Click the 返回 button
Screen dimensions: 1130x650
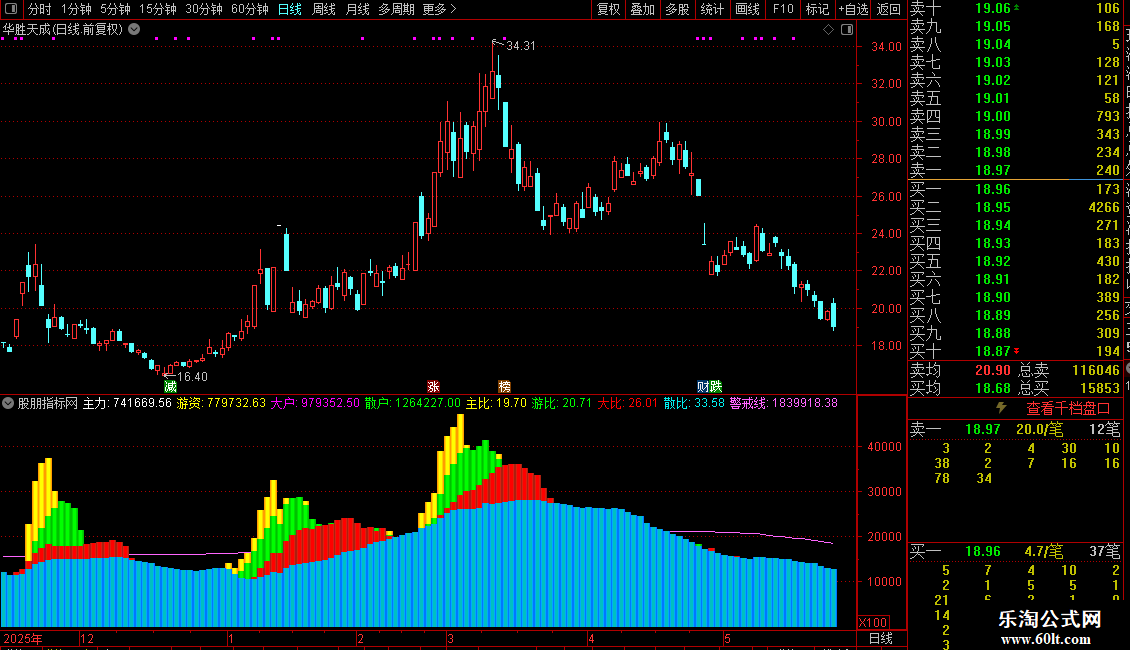coord(889,9)
